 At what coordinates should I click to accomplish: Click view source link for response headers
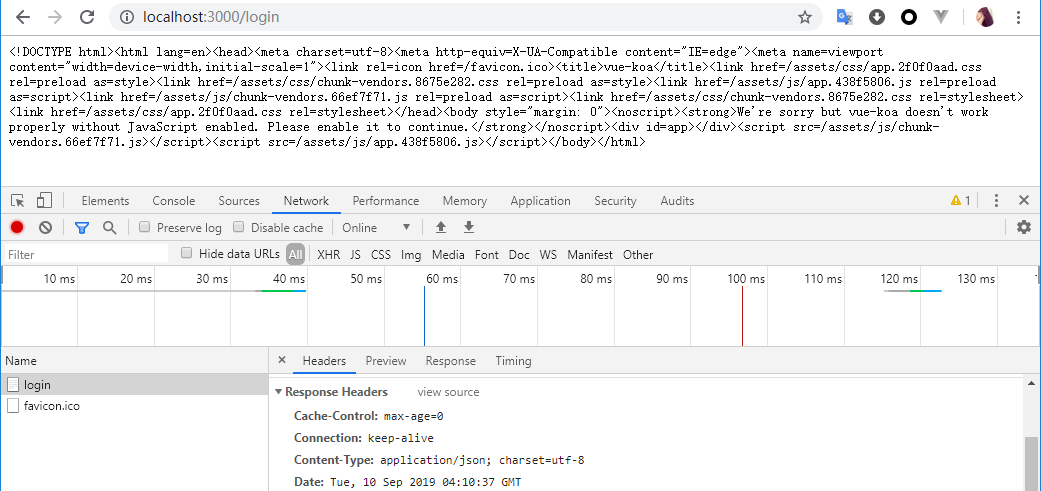tap(448, 392)
